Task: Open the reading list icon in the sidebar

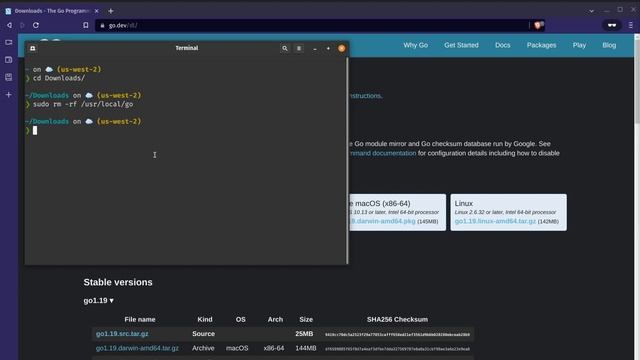Action: coord(9,77)
